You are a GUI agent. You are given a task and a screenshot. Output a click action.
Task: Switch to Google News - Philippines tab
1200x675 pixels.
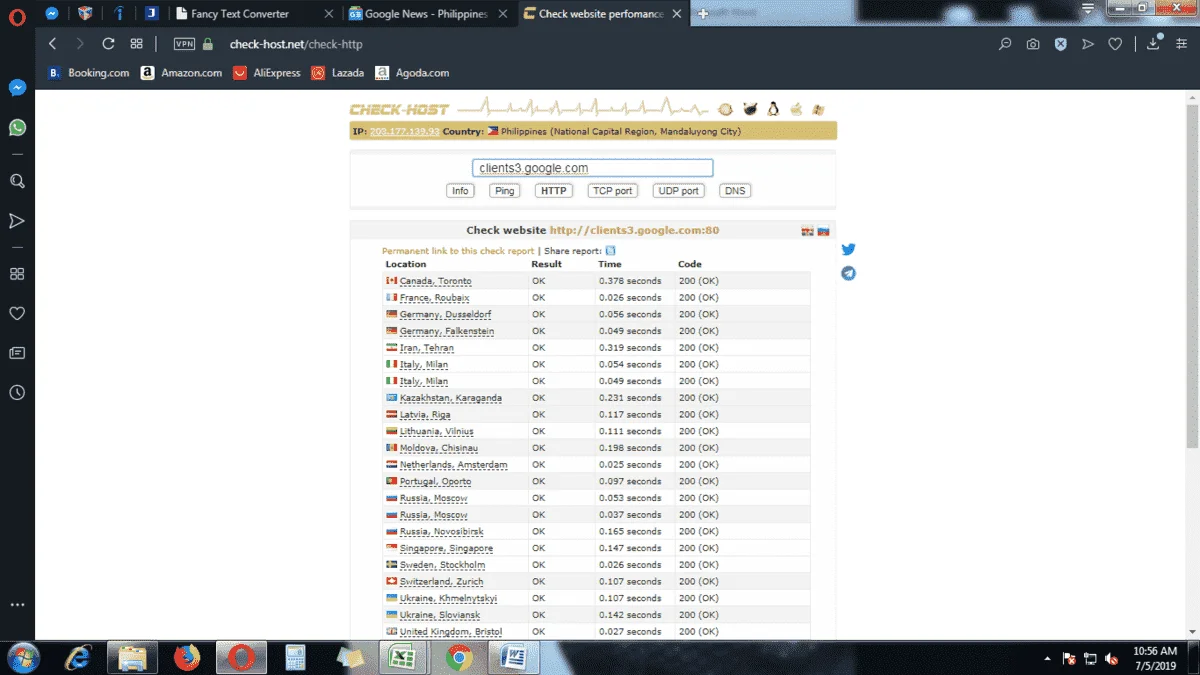pos(430,14)
